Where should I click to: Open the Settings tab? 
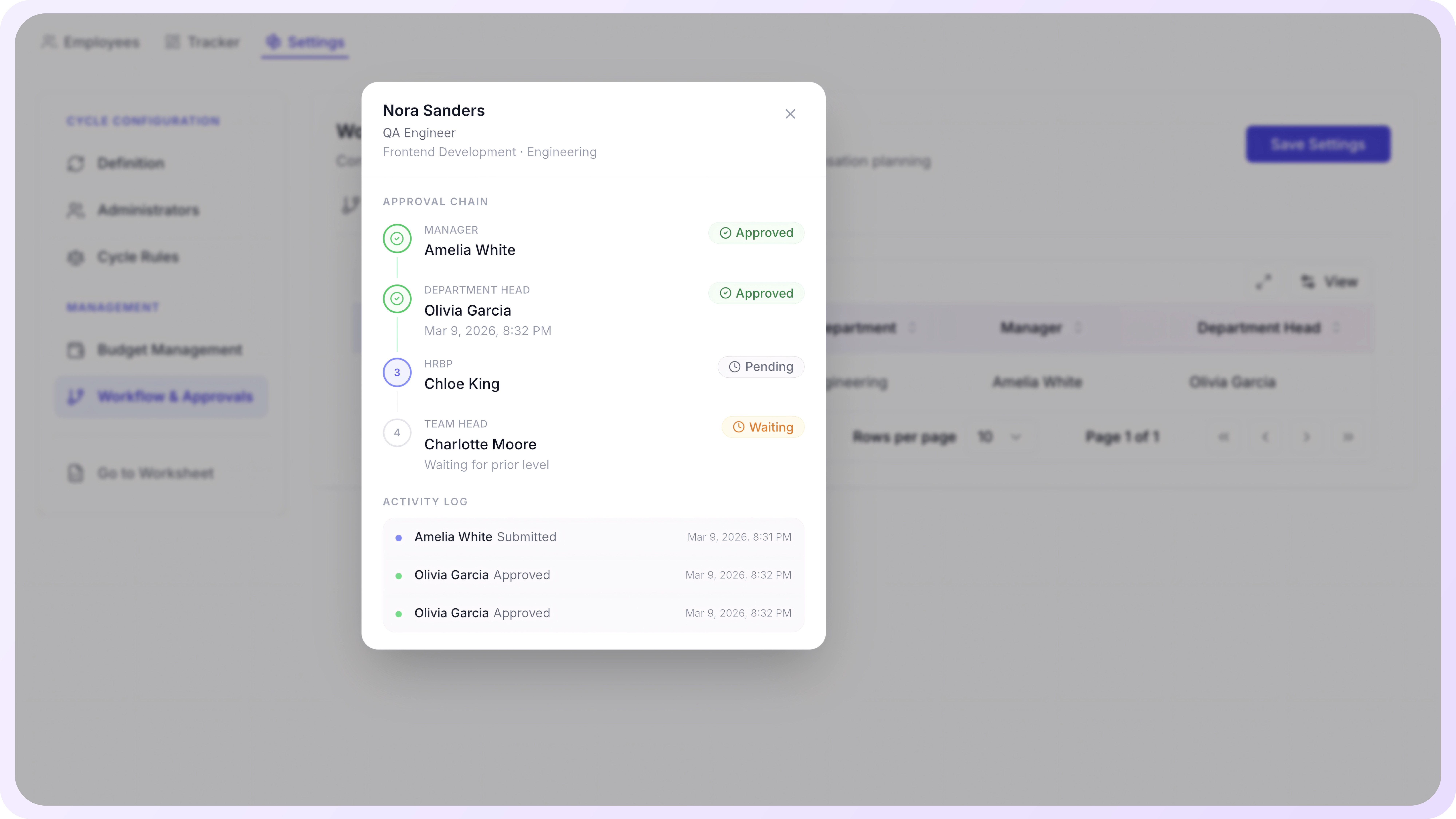(305, 42)
